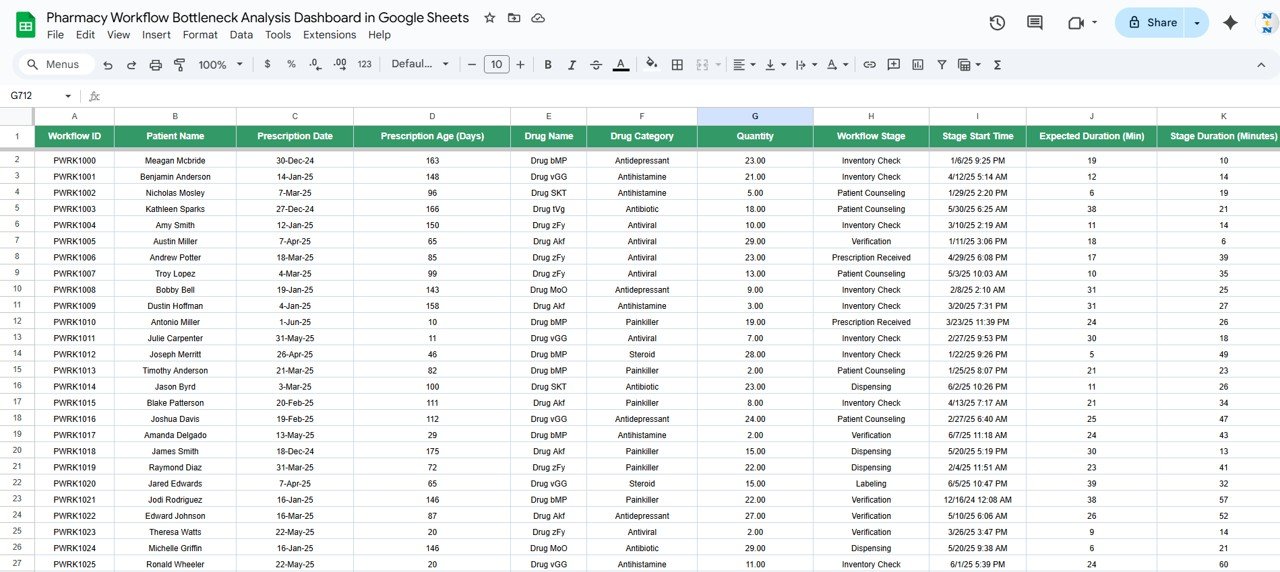Open the zoom 100% dropdown
Viewport: 1280px width, 572px height.
[x=220, y=64]
